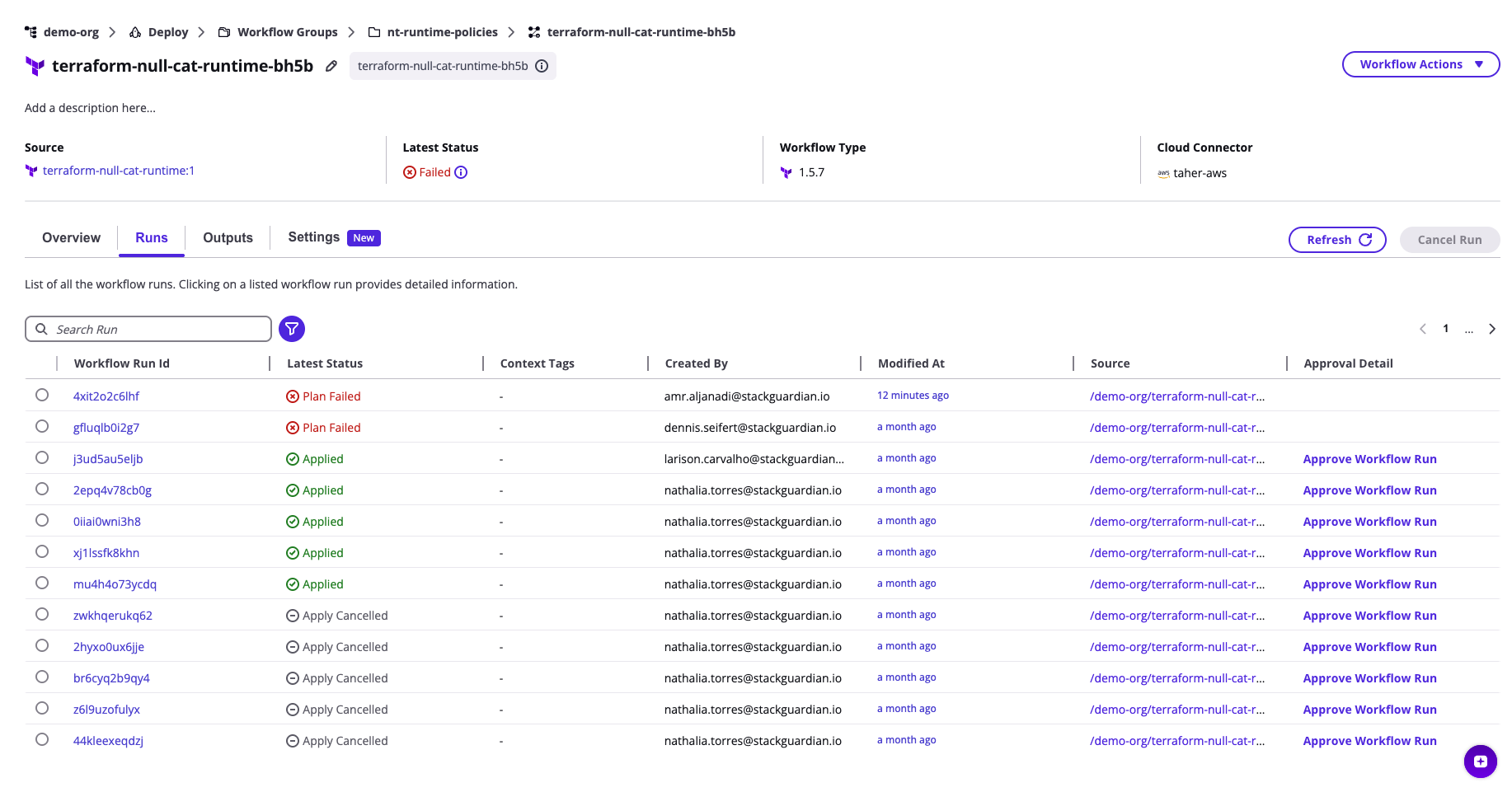The height and width of the screenshot is (792, 1512).
Task: Open source link terraform-null-cat-runtime:1
Action: (119, 171)
